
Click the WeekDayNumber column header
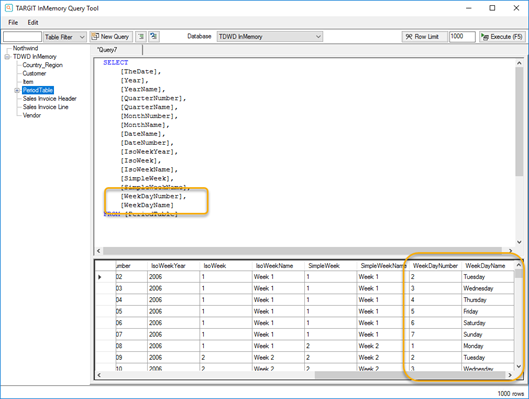coord(435,266)
